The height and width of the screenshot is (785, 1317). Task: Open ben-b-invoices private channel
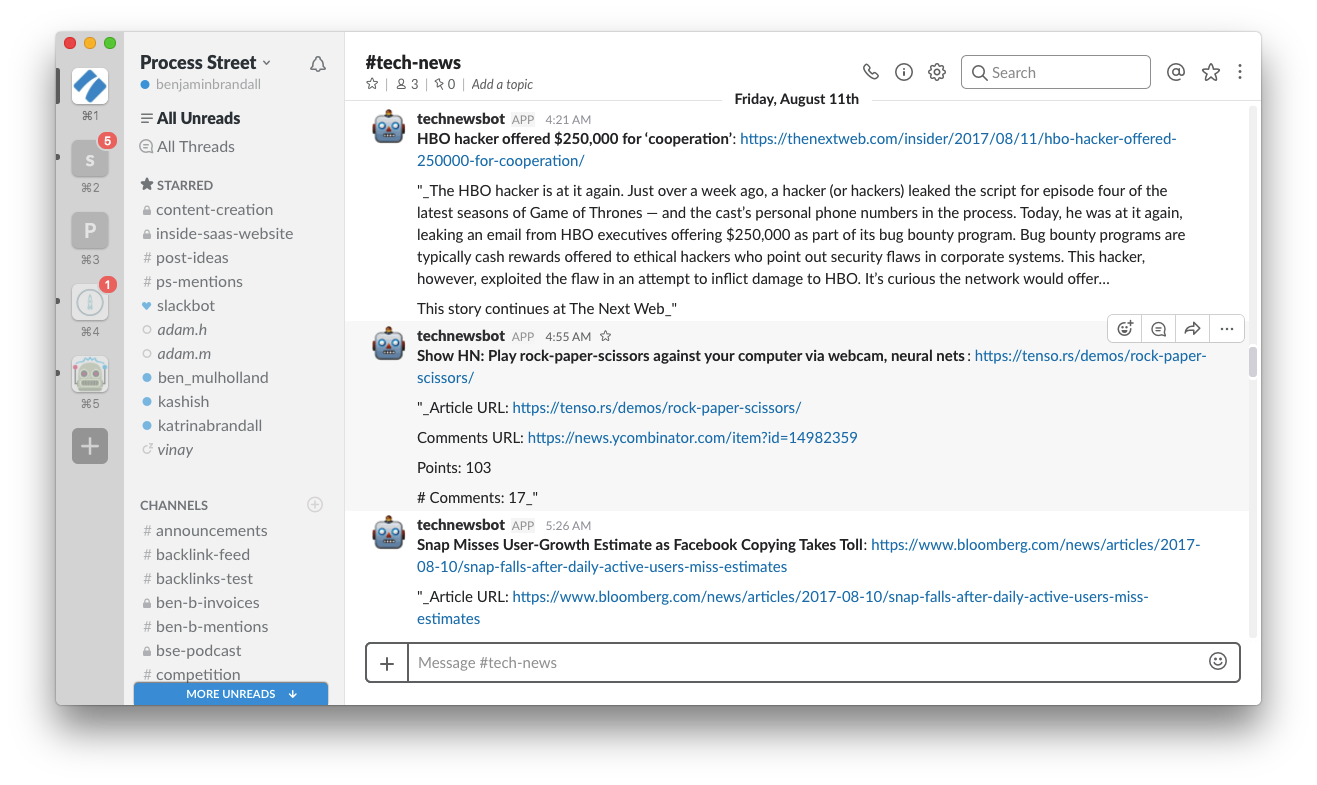coord(207,603)
